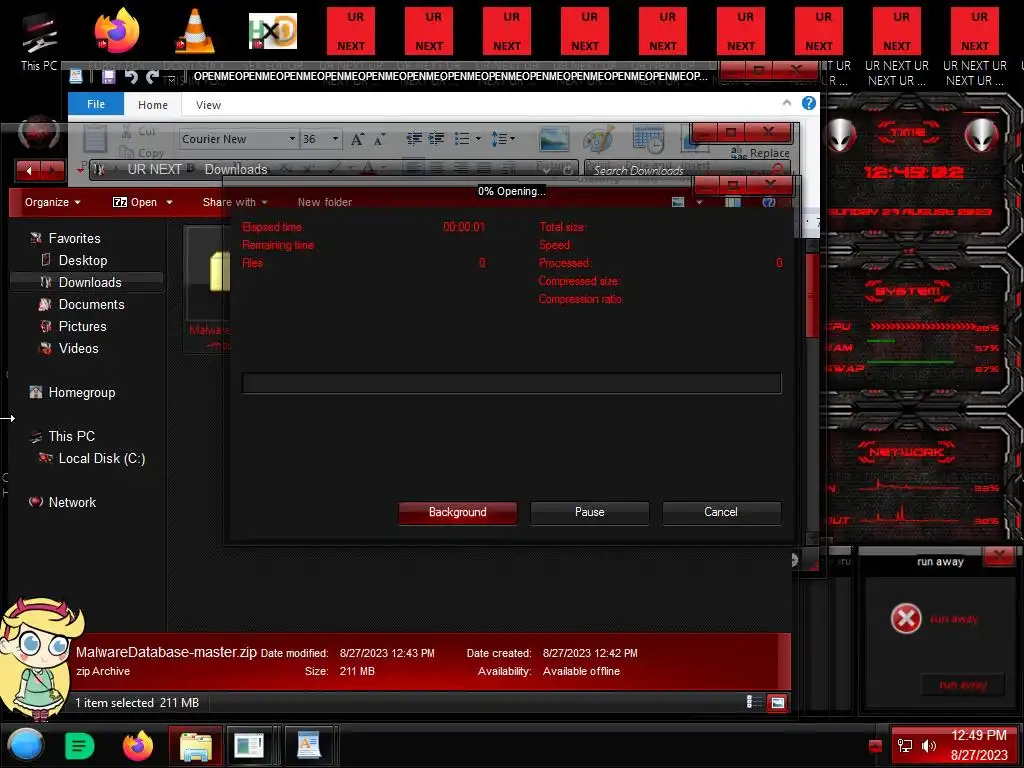Viewport: 1024px width, 768px height.
Task: Cancel the 7-Zip opening operation
Action: coord(721,513)
